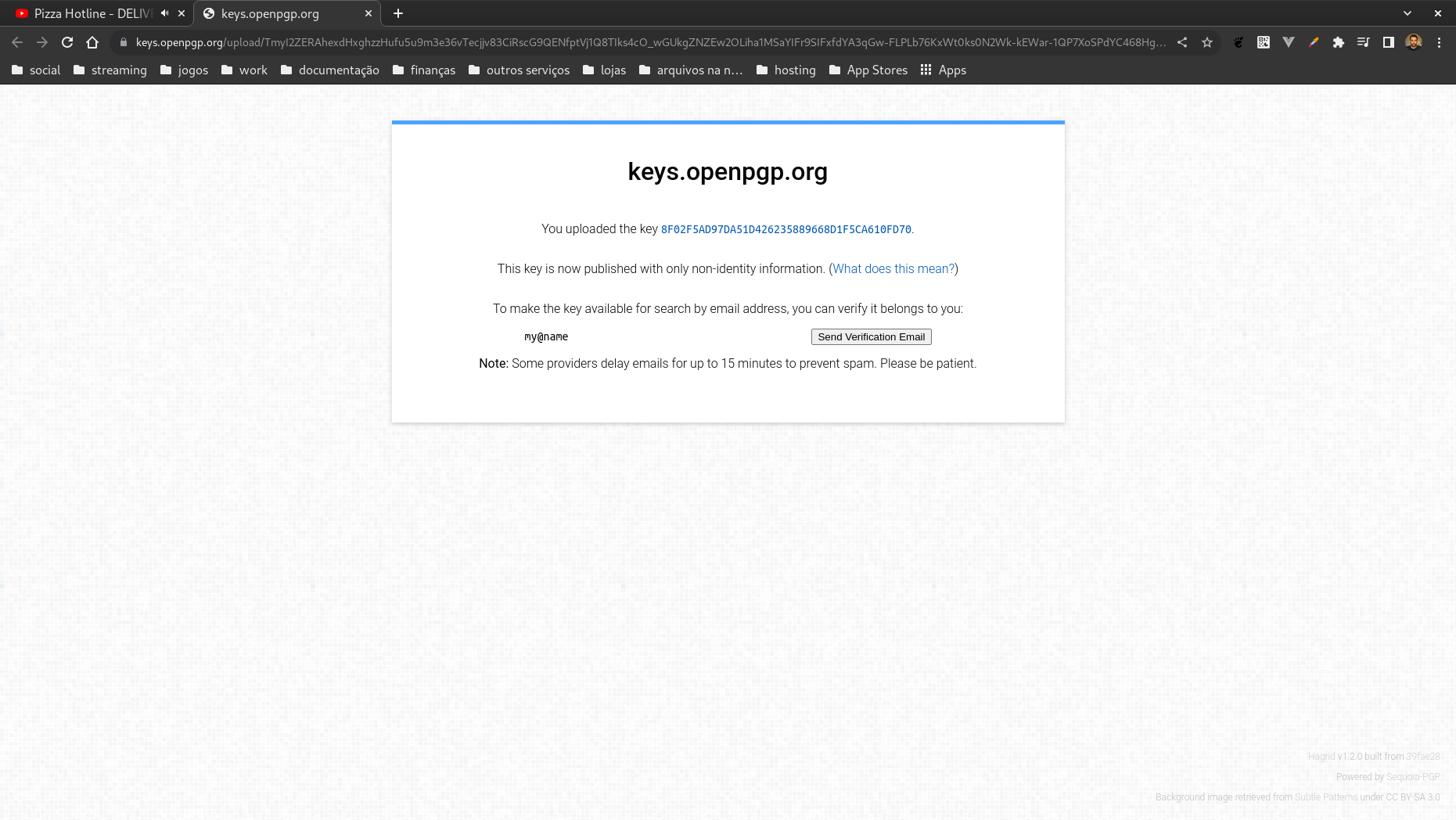Image resolution: width=1456 pixels, height=820 pixels.
Task: Click the Send Verification Email button
Action: pyautogui.click(x=871, y=336)
